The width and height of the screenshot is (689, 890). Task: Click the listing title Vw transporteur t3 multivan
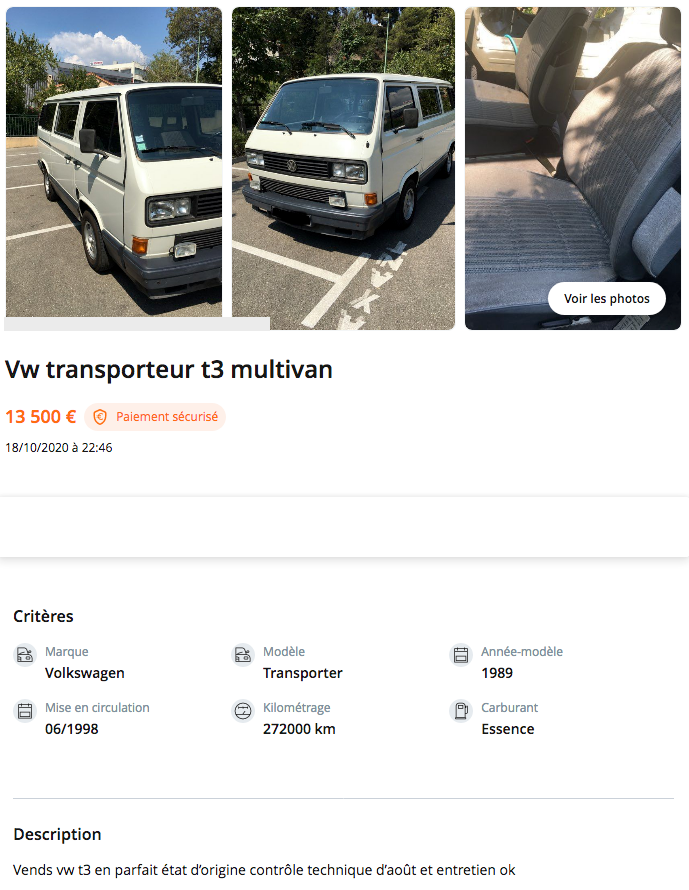[x=169, y=370]
